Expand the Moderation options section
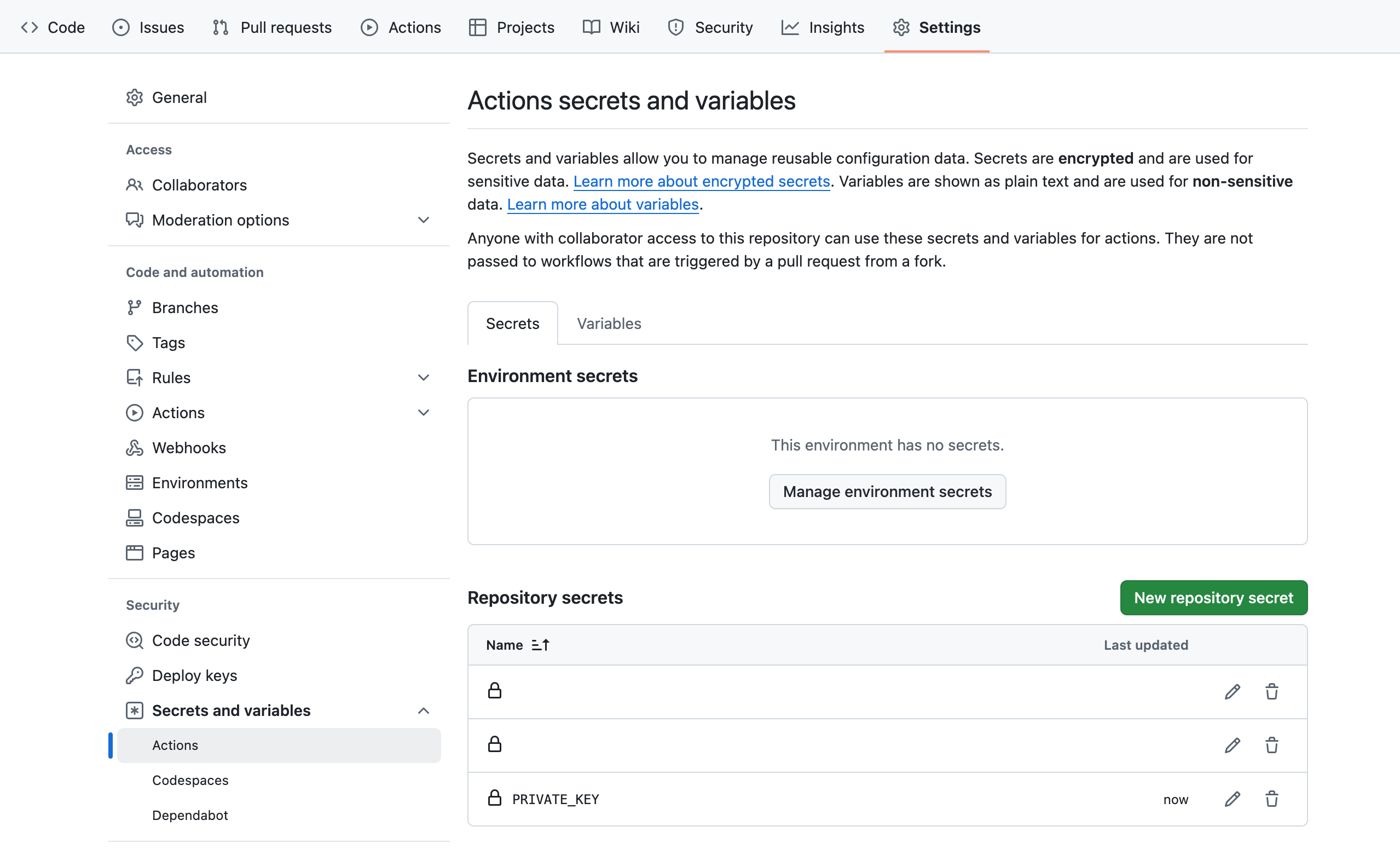This screenshot has height=855, width=1400. click(423, 220)
